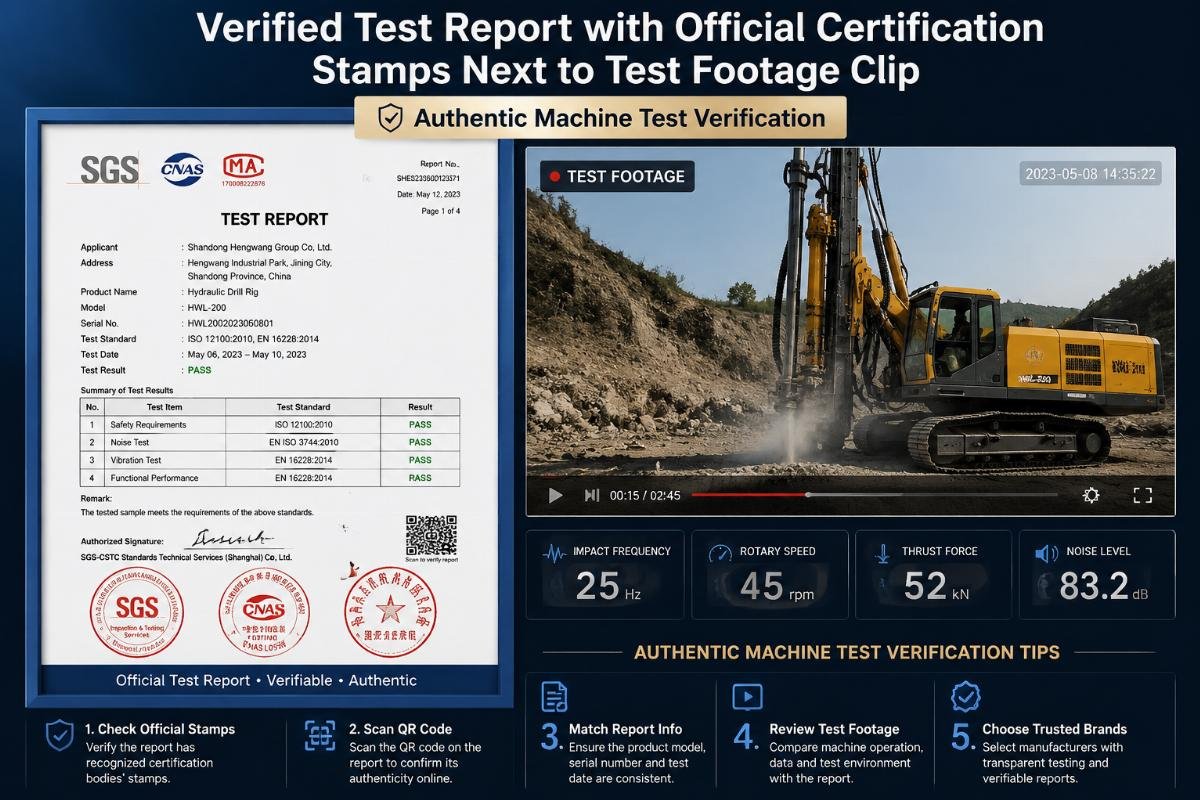This screenshot has height=800, width=1200.
Task: Click the Noise Test table row
Action: (270, 442)
